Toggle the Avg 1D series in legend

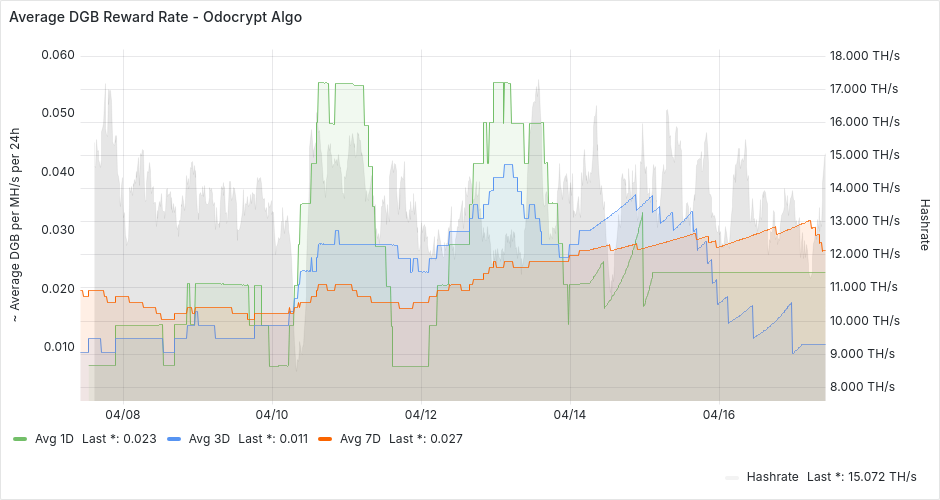55,439
